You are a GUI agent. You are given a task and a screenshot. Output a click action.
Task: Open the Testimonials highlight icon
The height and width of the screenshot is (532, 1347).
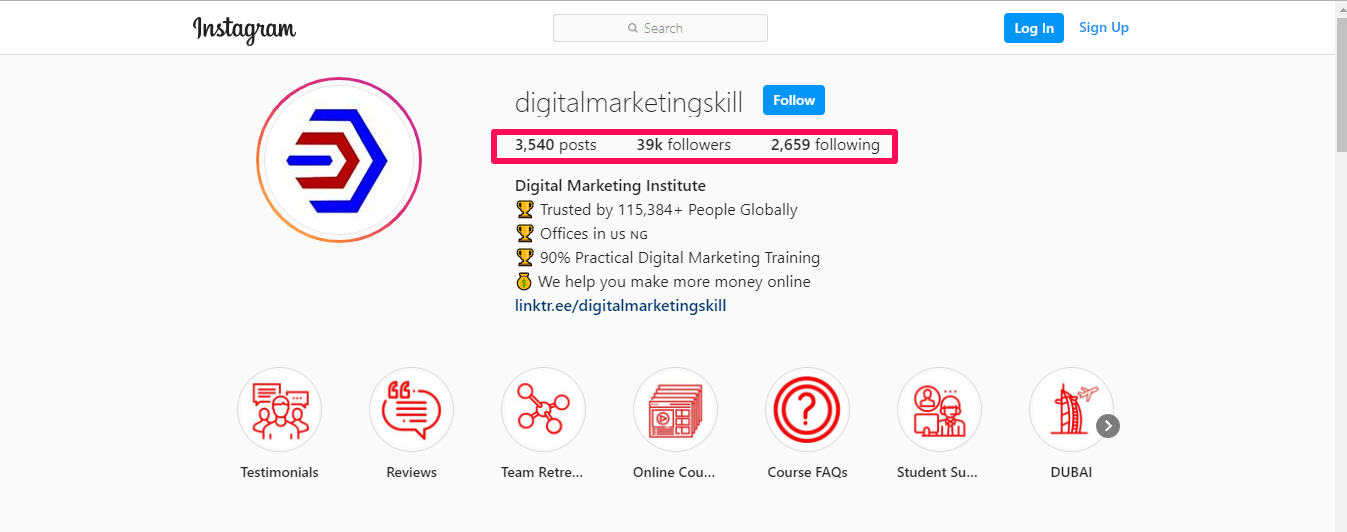[x=279, y=410]
